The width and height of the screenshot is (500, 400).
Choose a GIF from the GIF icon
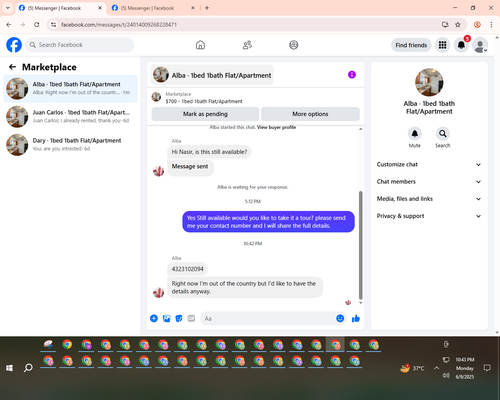point(191,318)
